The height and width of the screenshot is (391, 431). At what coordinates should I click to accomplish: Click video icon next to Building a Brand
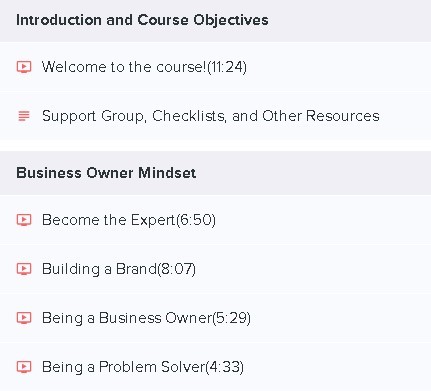pyautogui.click(x=24, y=269)
